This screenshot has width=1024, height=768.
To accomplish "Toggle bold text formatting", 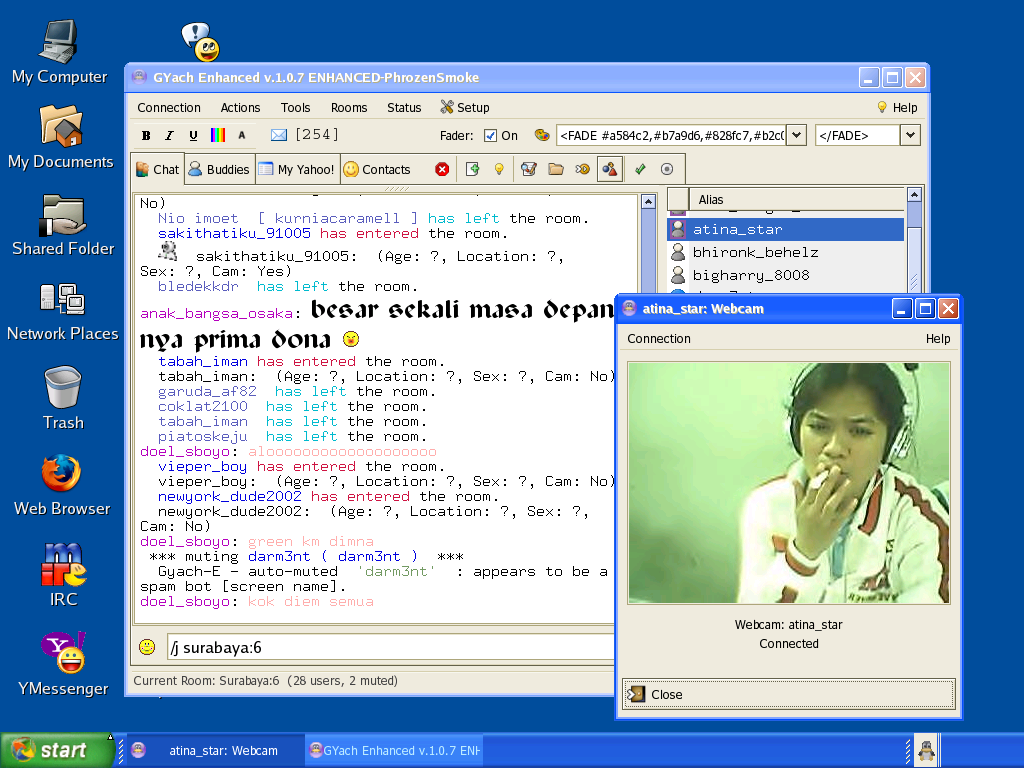I will tap(146, 136).
